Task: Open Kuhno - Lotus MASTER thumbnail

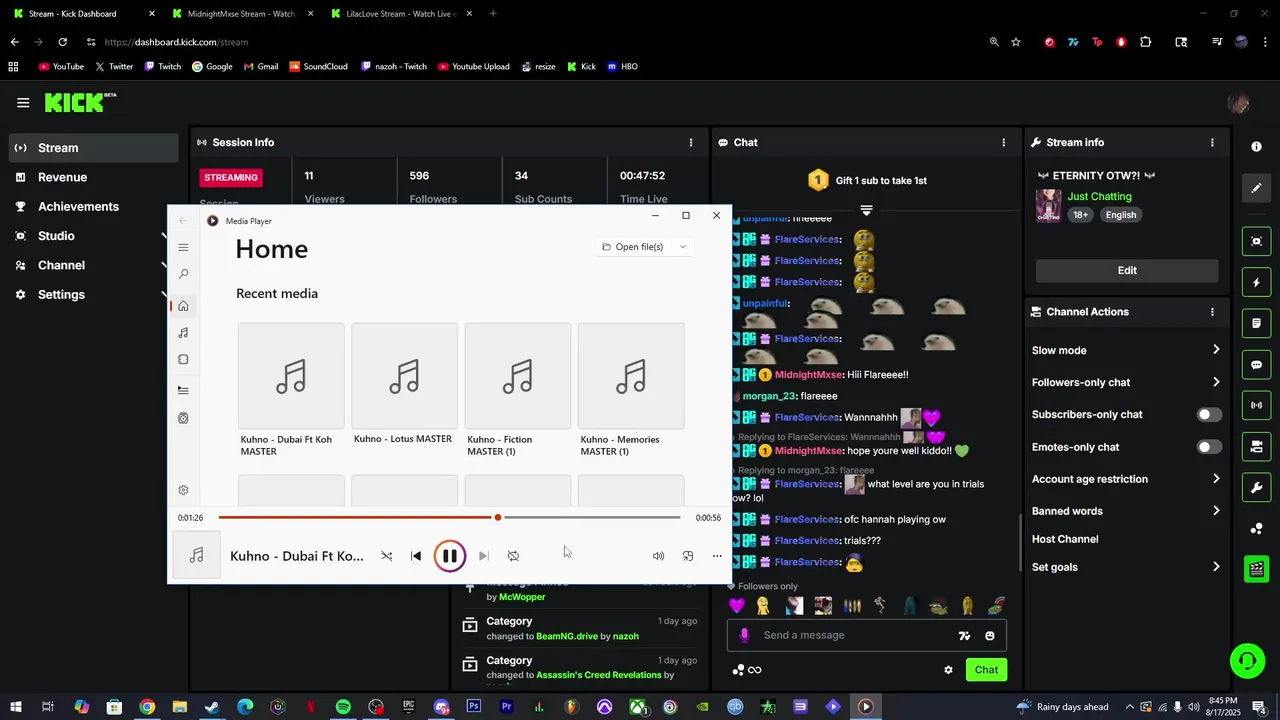Action: tap(404, 376)
